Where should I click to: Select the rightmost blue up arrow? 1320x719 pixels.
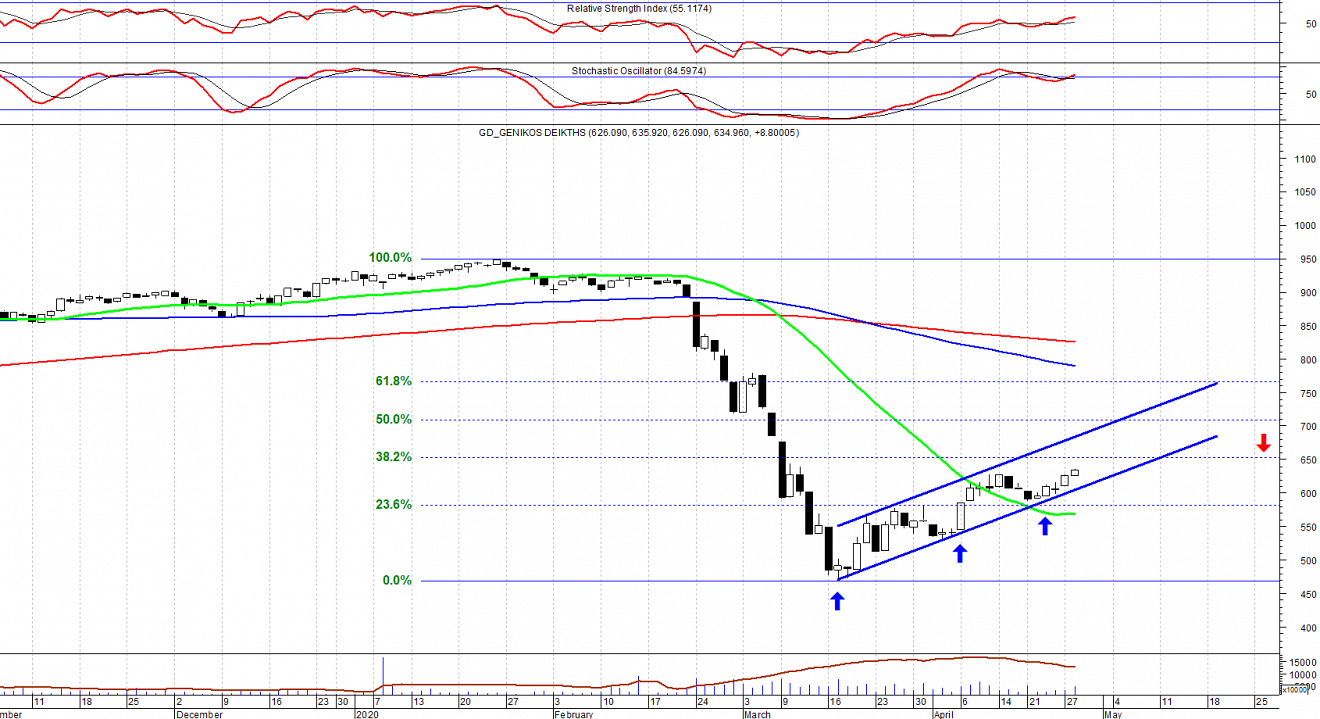click(x=1045, y=525)
